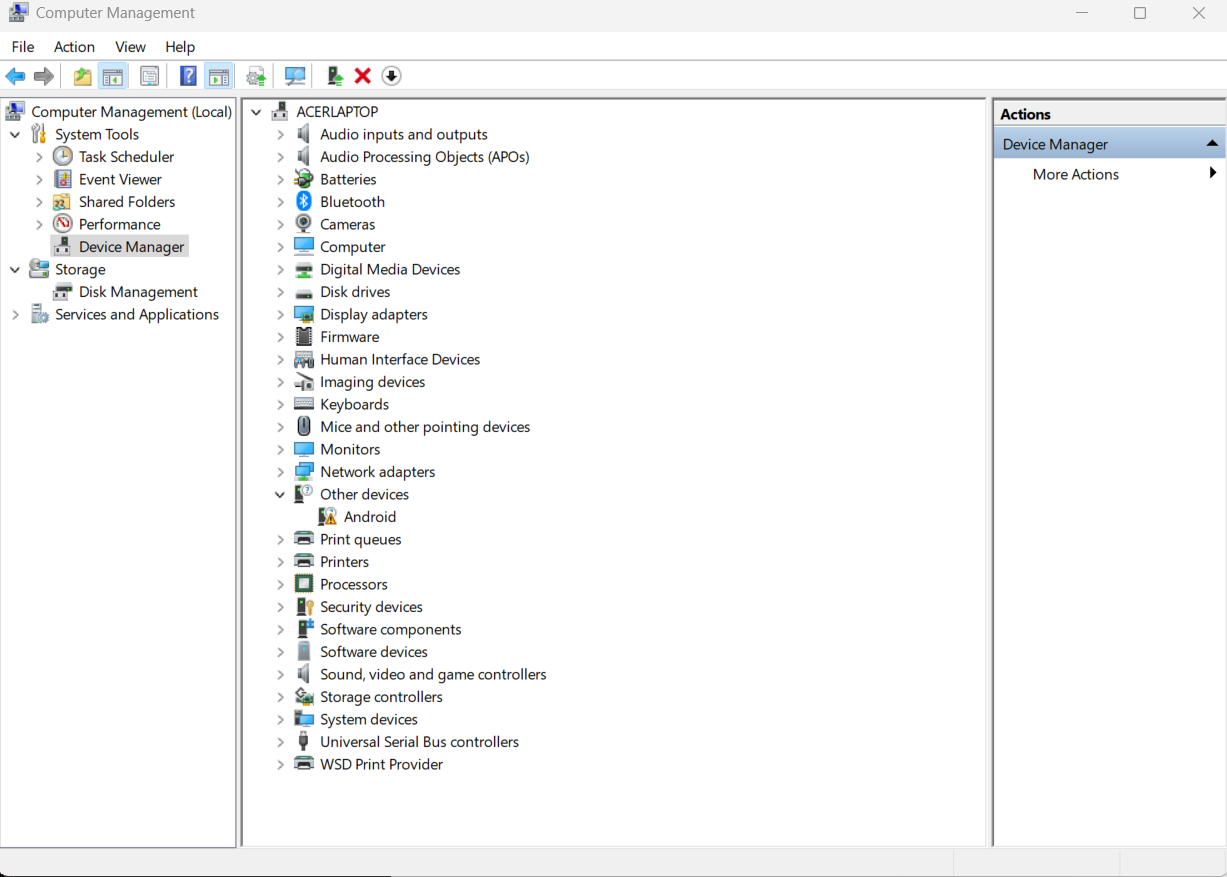The width and height of the screenshot is (1227, 877).
Task: Expand the Network adapters node
Action: tap(281, 472)
